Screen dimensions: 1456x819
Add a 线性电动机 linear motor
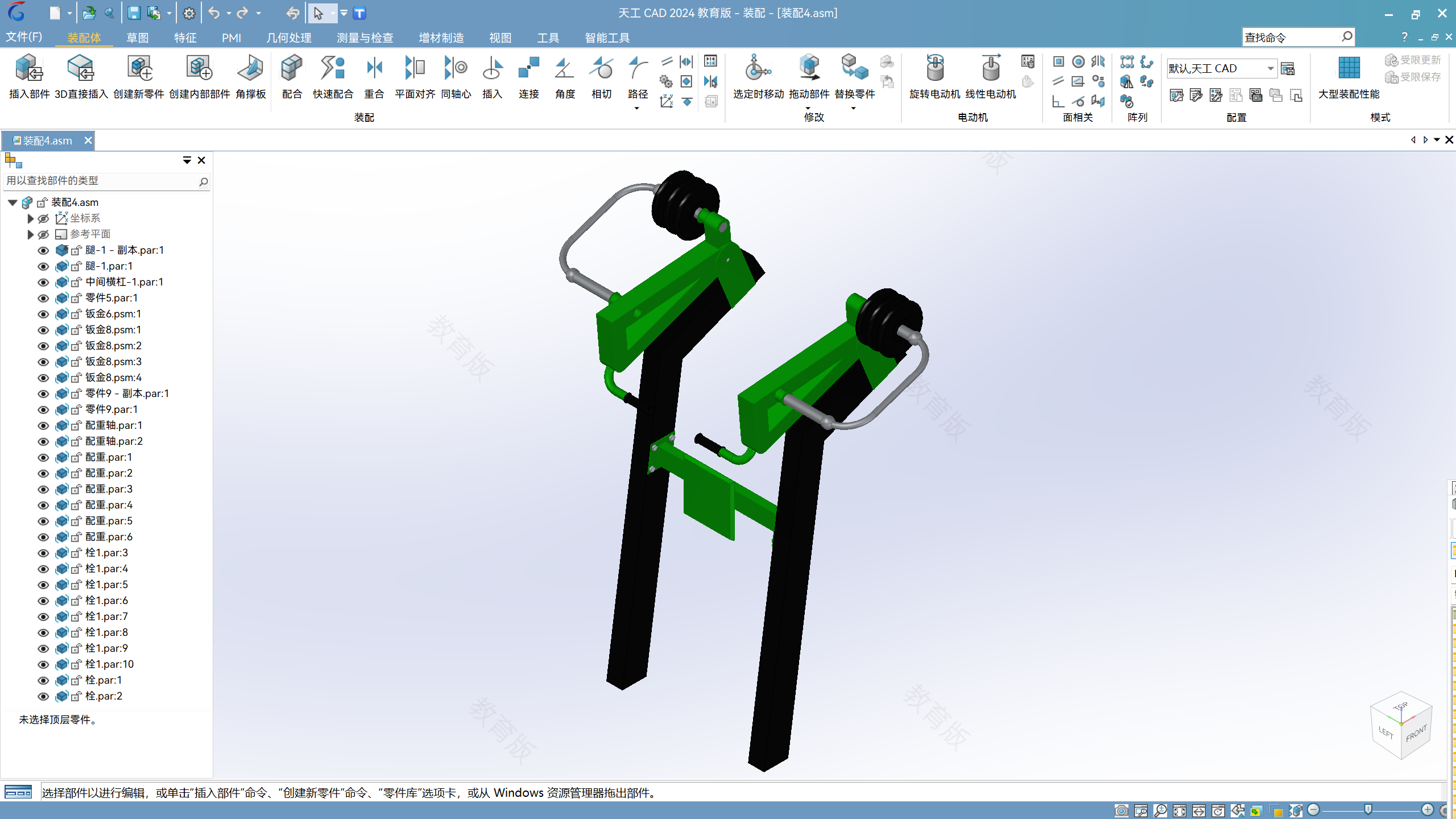(991, 77)
